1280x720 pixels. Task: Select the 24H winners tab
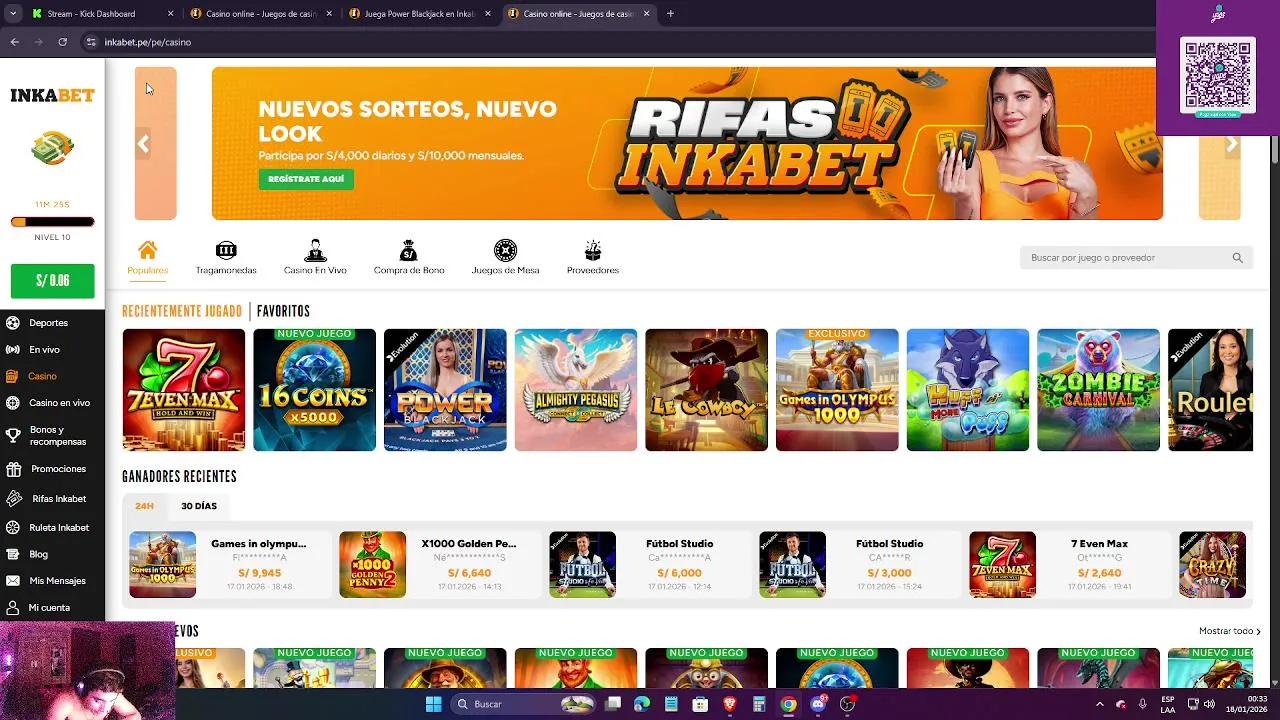tap(145, 506)
